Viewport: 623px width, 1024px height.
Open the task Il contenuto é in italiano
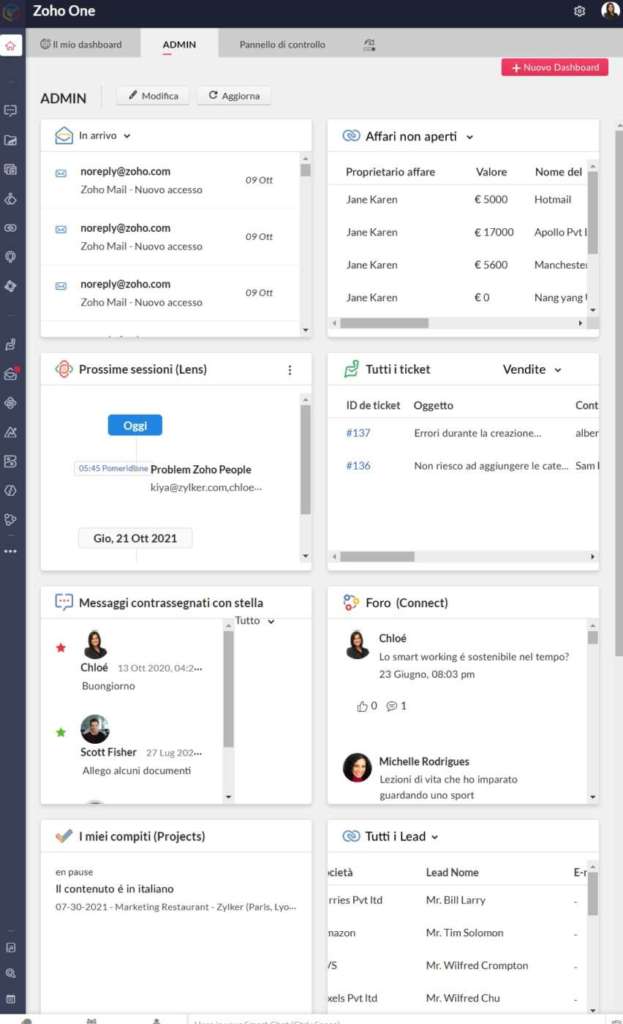(114, 889)
